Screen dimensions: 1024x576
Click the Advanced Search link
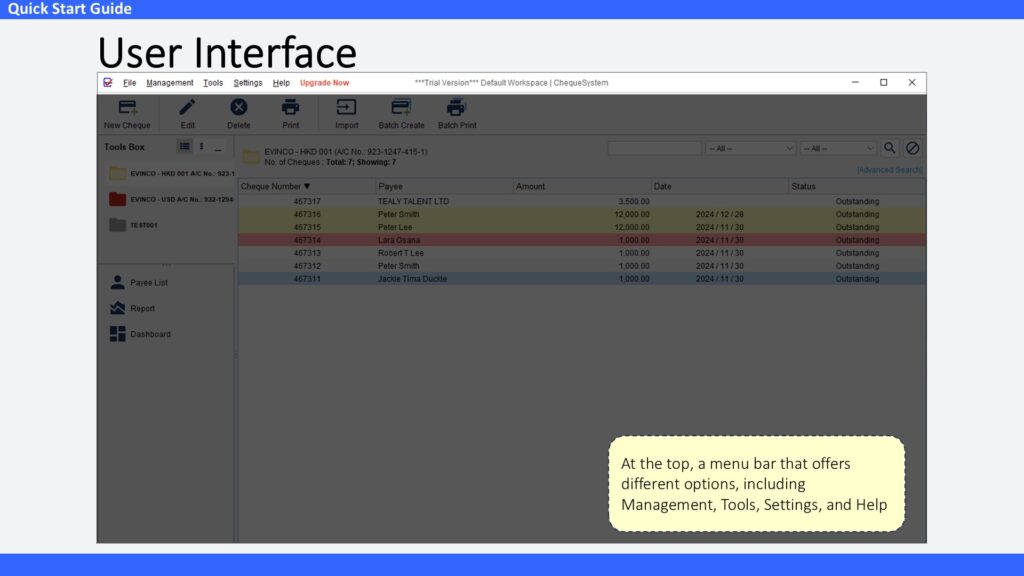click(x=889, y=170)
